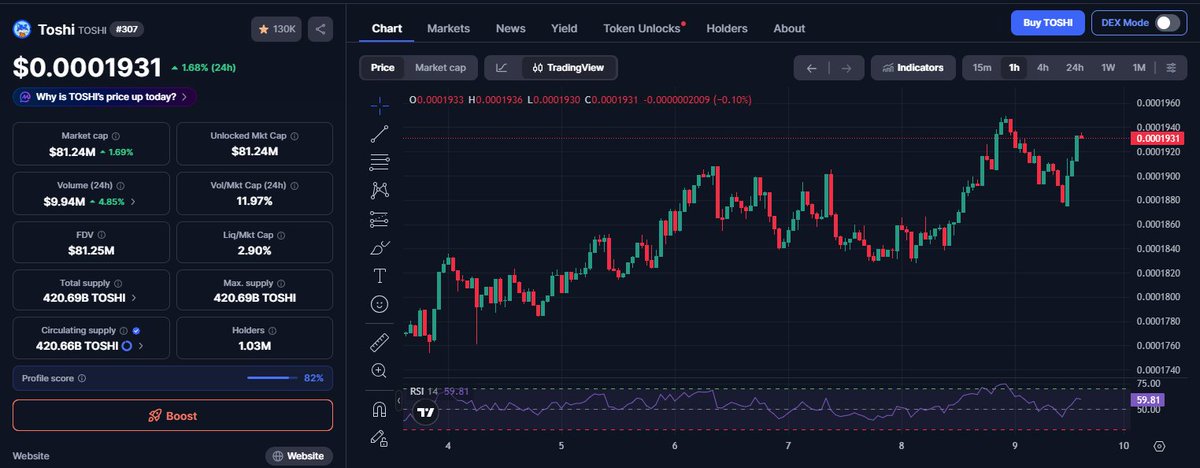Viewport: 1200px width, 468px height.
Task: Select the 1M timeframe
Action: (1138, 68)
